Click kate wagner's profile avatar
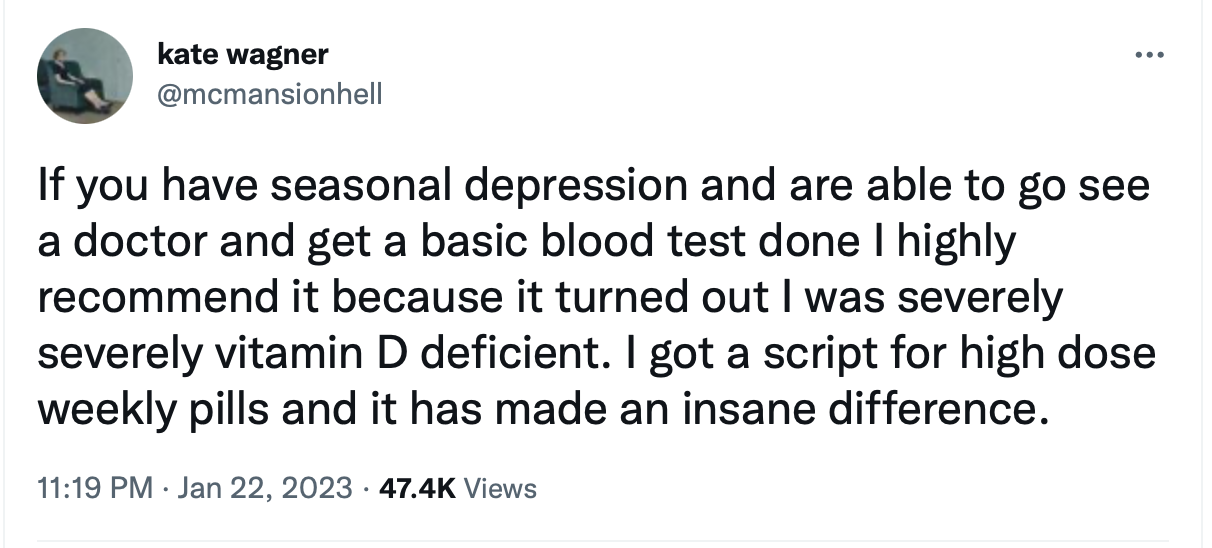The image size is (1212, 548). click(x=84, y=76)
